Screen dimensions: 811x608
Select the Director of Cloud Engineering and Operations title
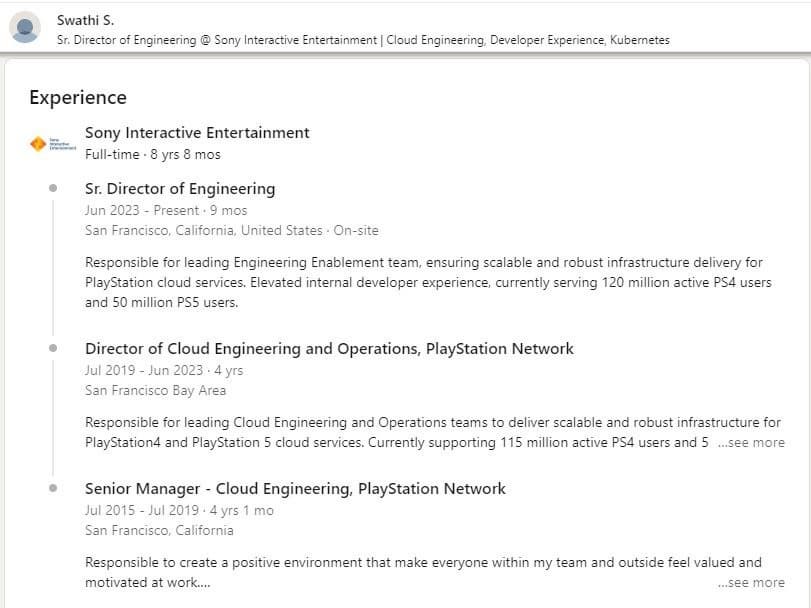click(329, 348)
